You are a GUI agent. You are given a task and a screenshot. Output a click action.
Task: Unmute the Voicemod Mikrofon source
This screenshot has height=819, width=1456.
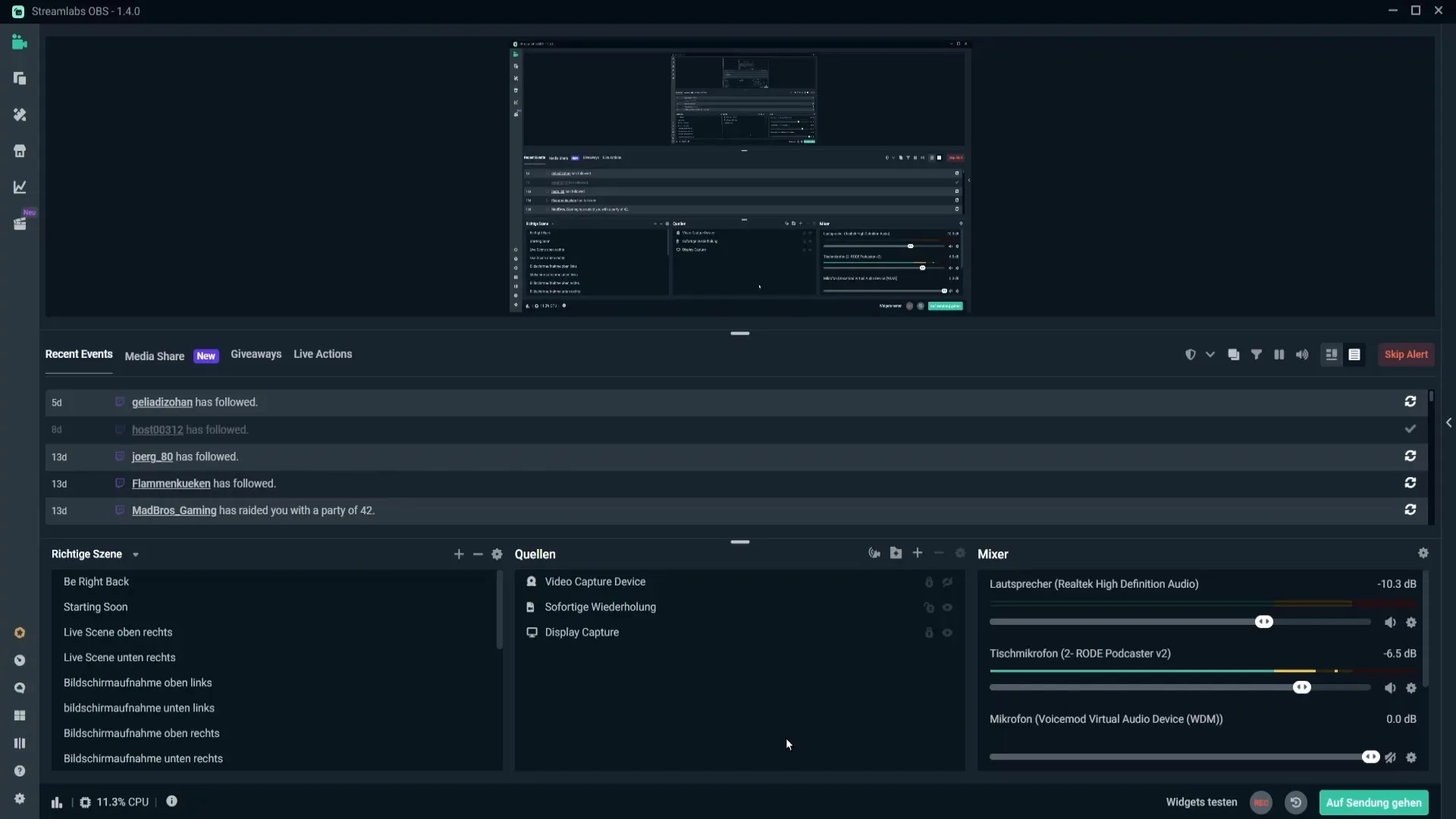[1390, 758]
